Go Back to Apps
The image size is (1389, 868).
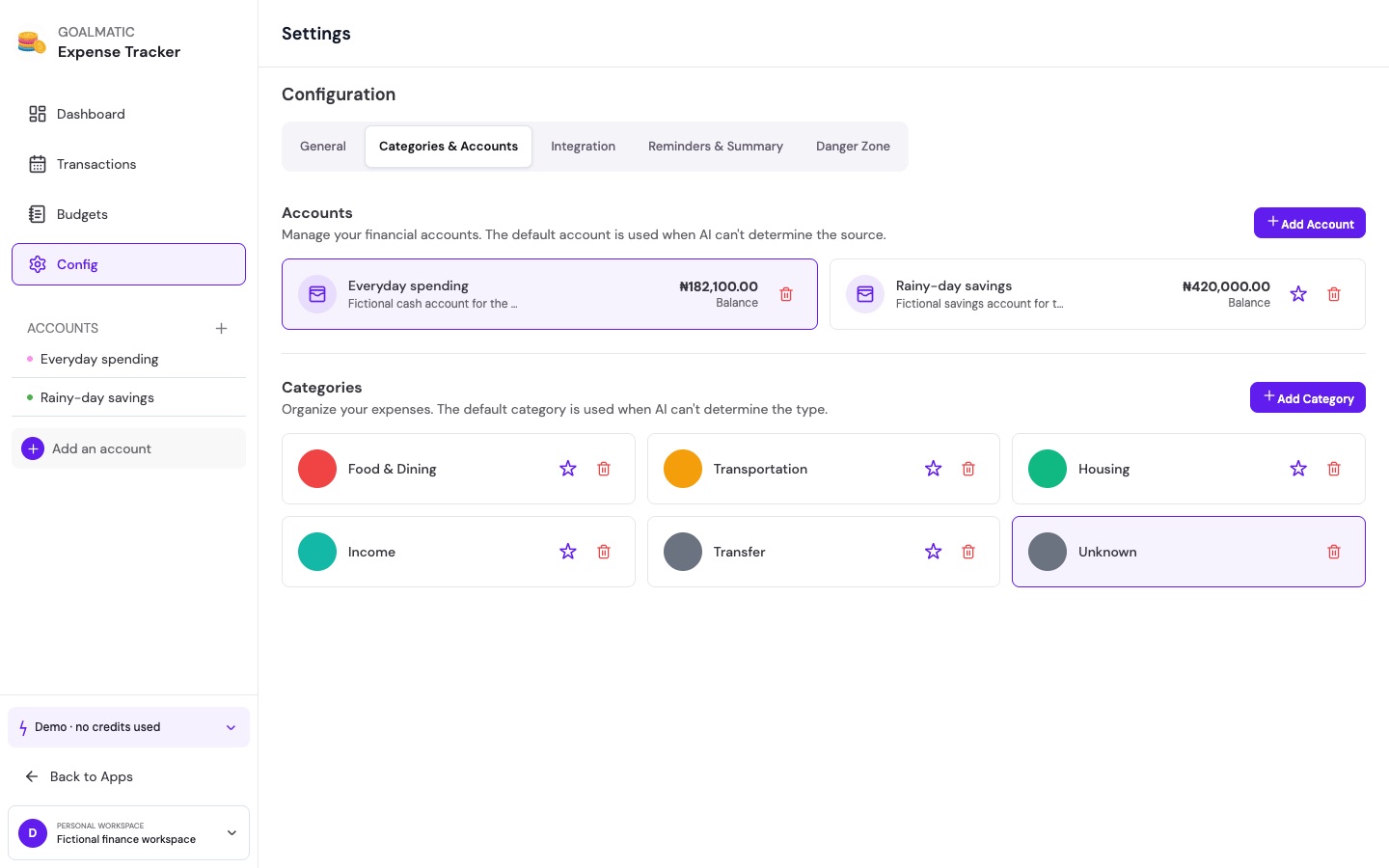79,776
